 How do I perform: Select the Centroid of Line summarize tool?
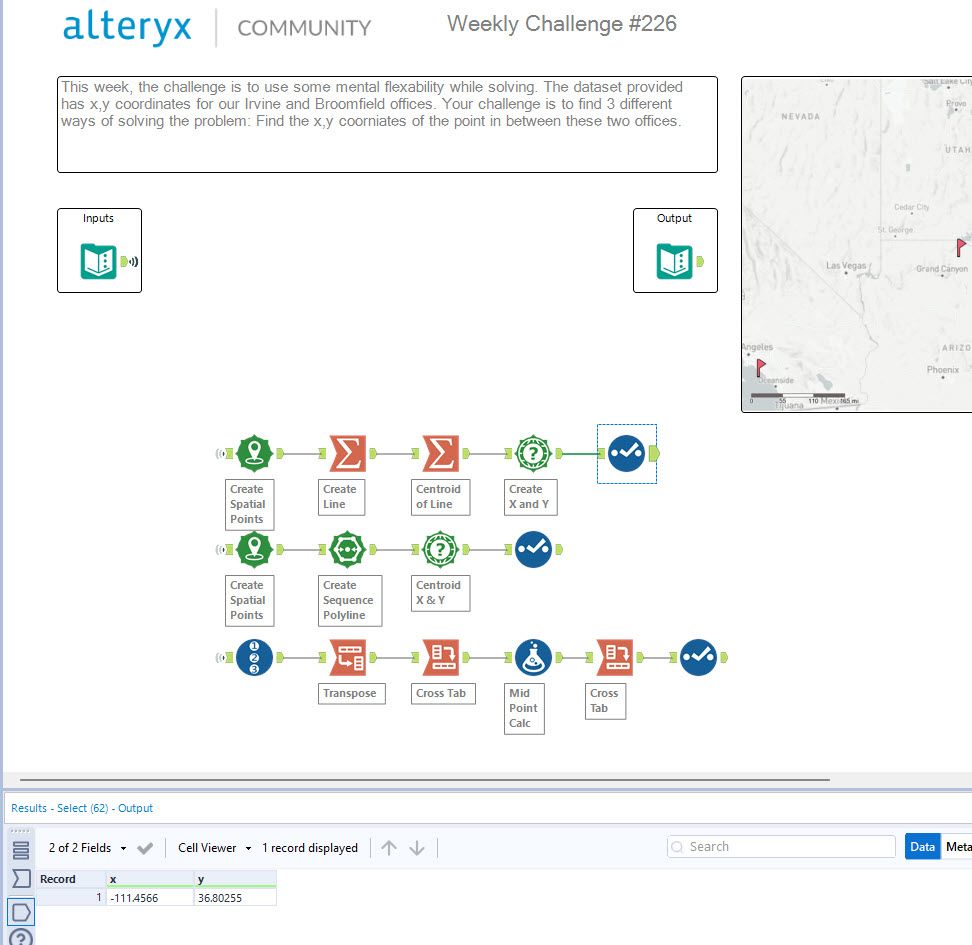click(440, 453)
